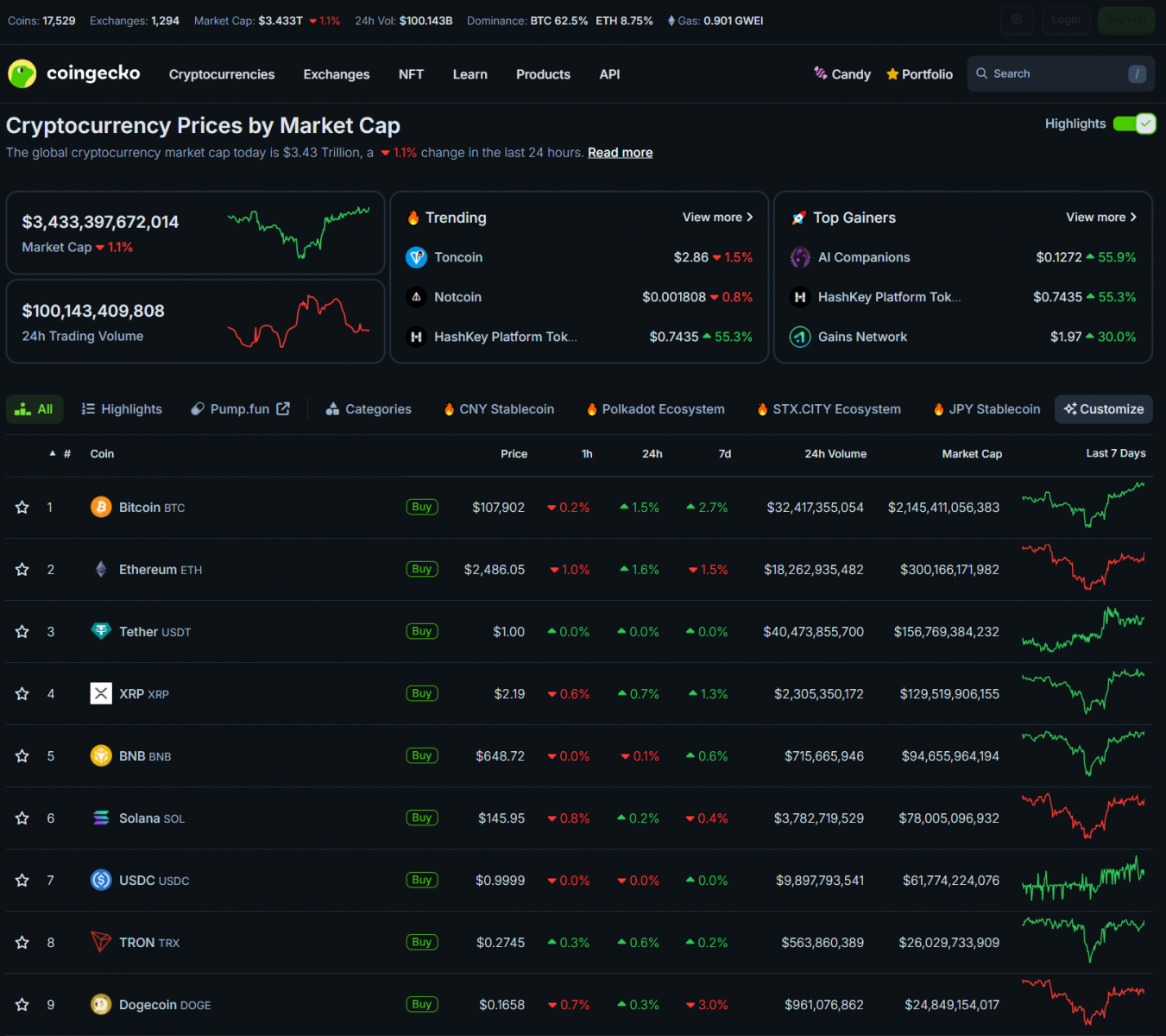Viewport: 1166px width, 1036px height.
Task: Expand Trending with View more
Action: (717, 218)
